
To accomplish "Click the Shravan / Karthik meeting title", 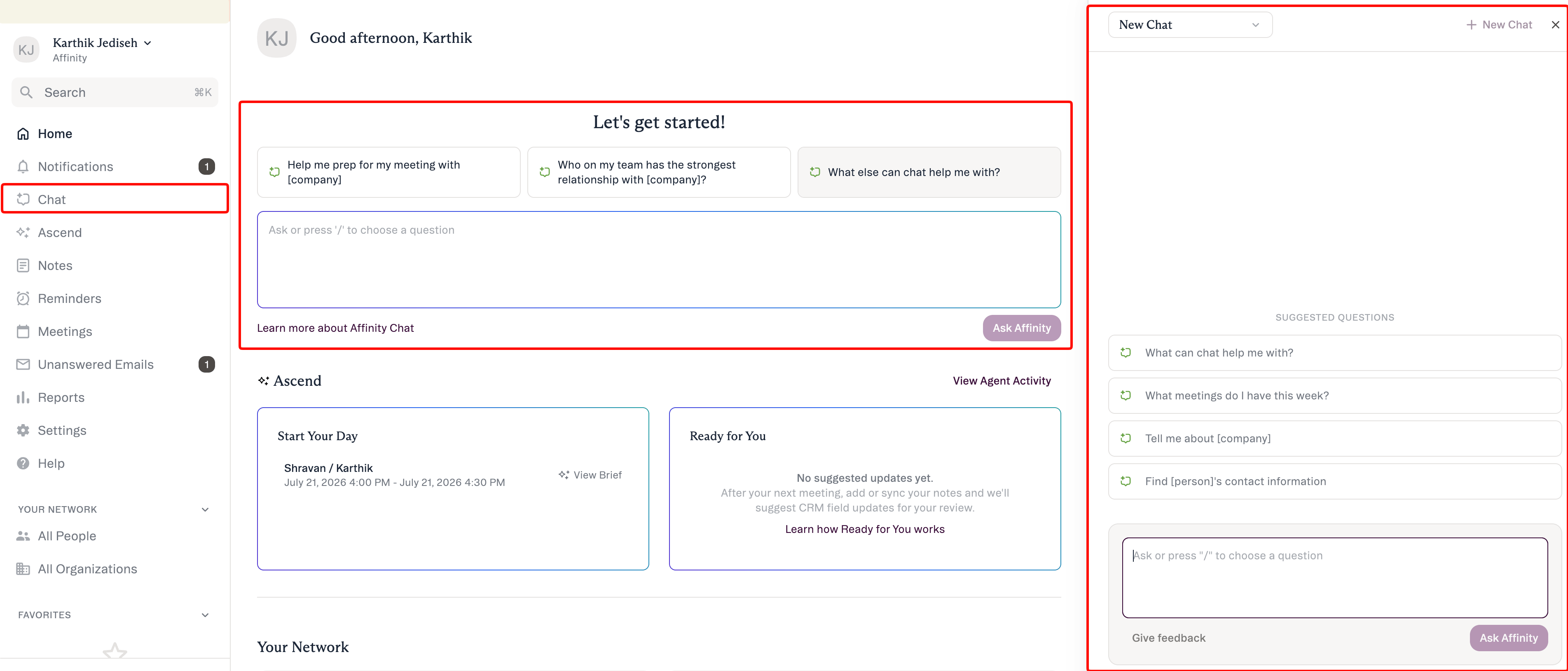I will (x=328, y=468).
